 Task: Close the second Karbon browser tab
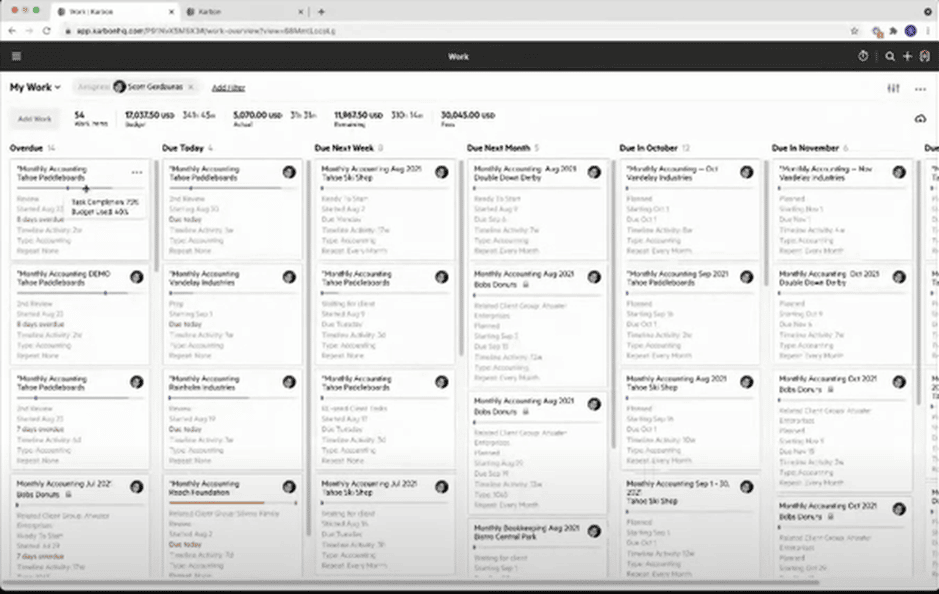301,11
